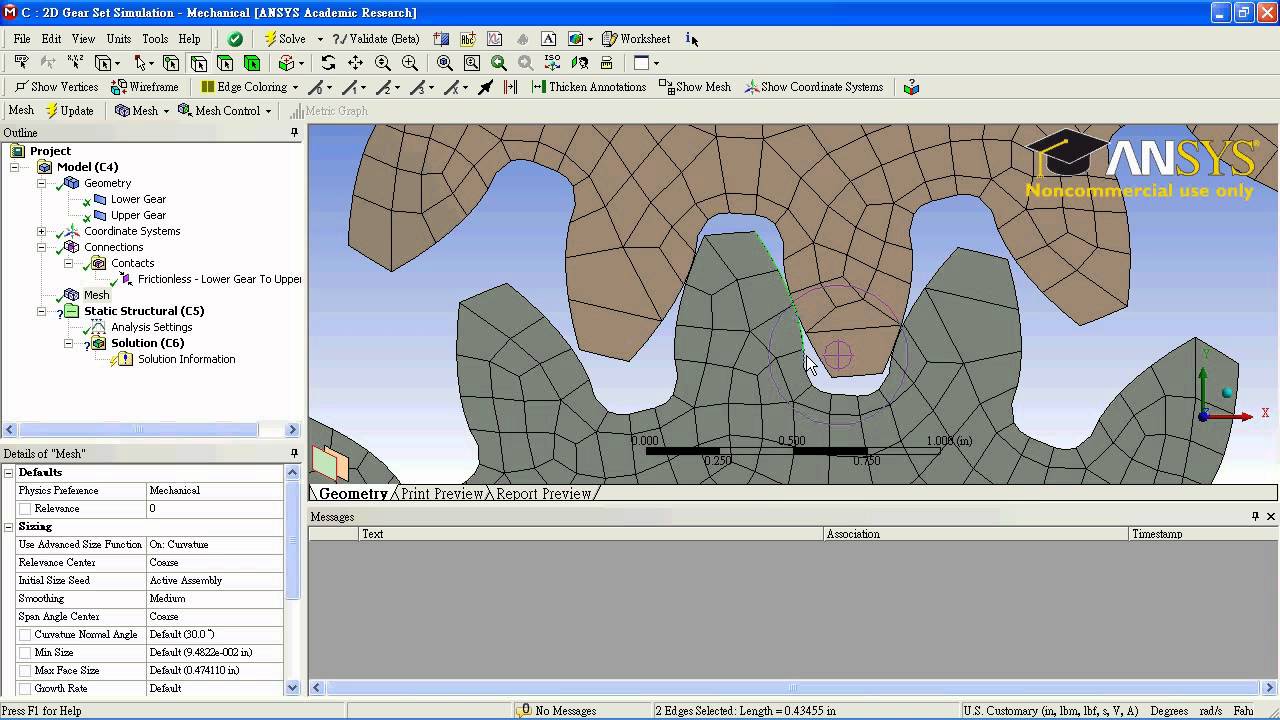Click the green Zoom To Fit icon
The image size is (1280, 720).
pos(499,63)
